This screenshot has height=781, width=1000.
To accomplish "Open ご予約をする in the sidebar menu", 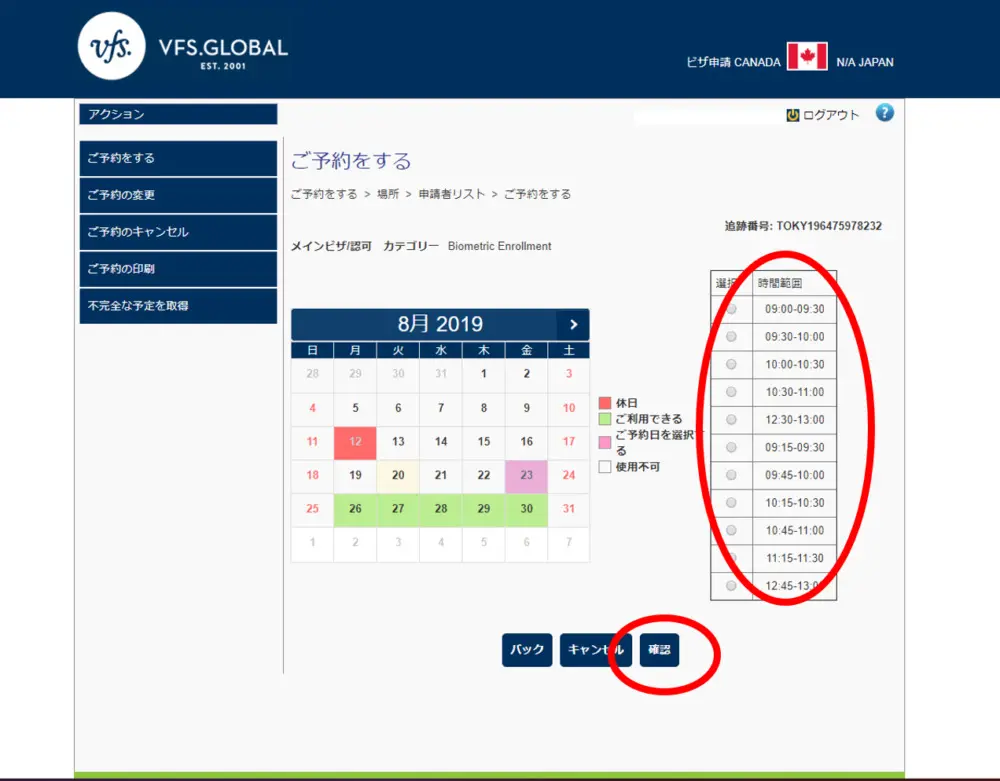I will click(x=178, y=158).
